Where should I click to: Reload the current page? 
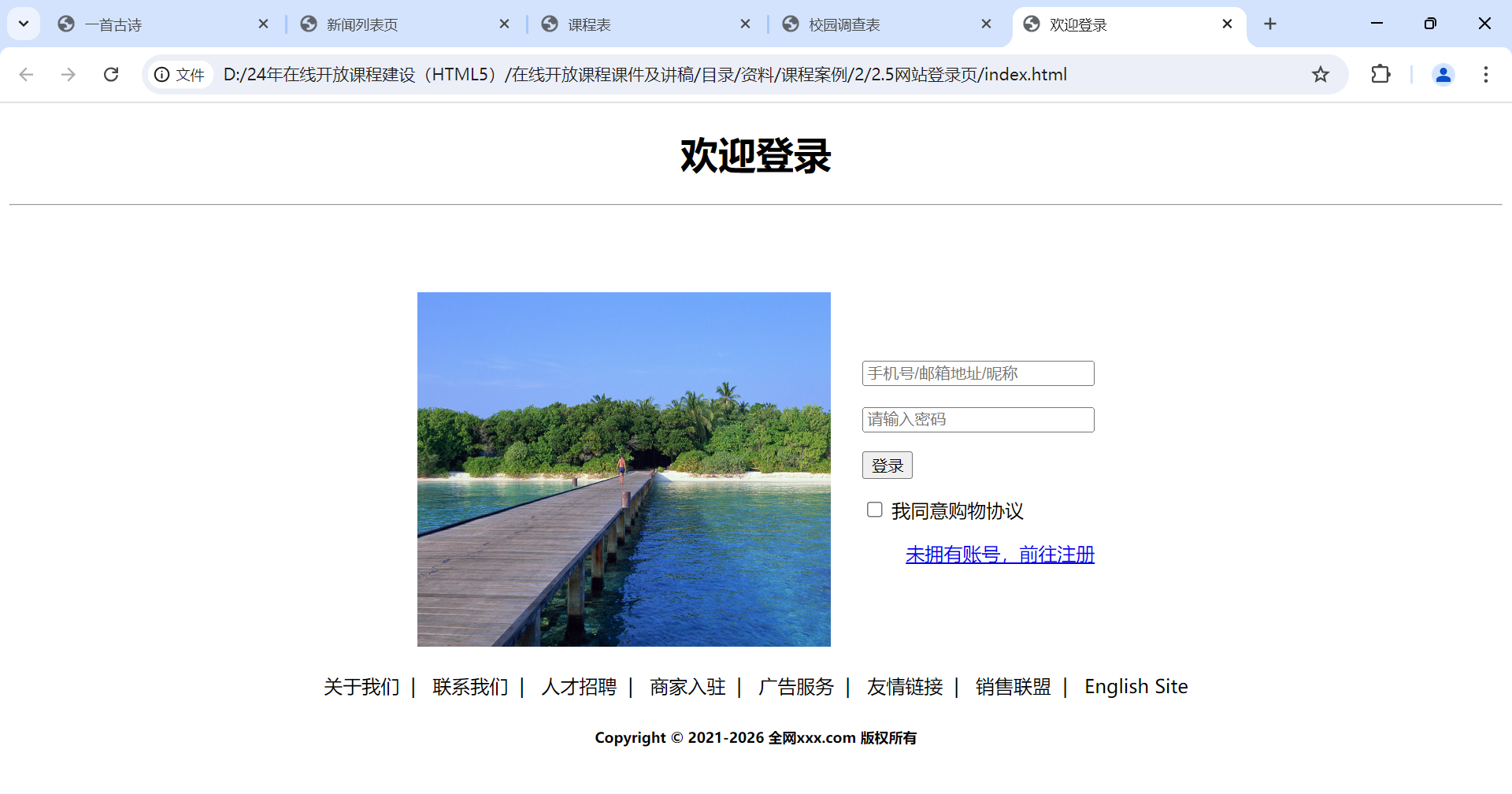click(x=111, y=74)
